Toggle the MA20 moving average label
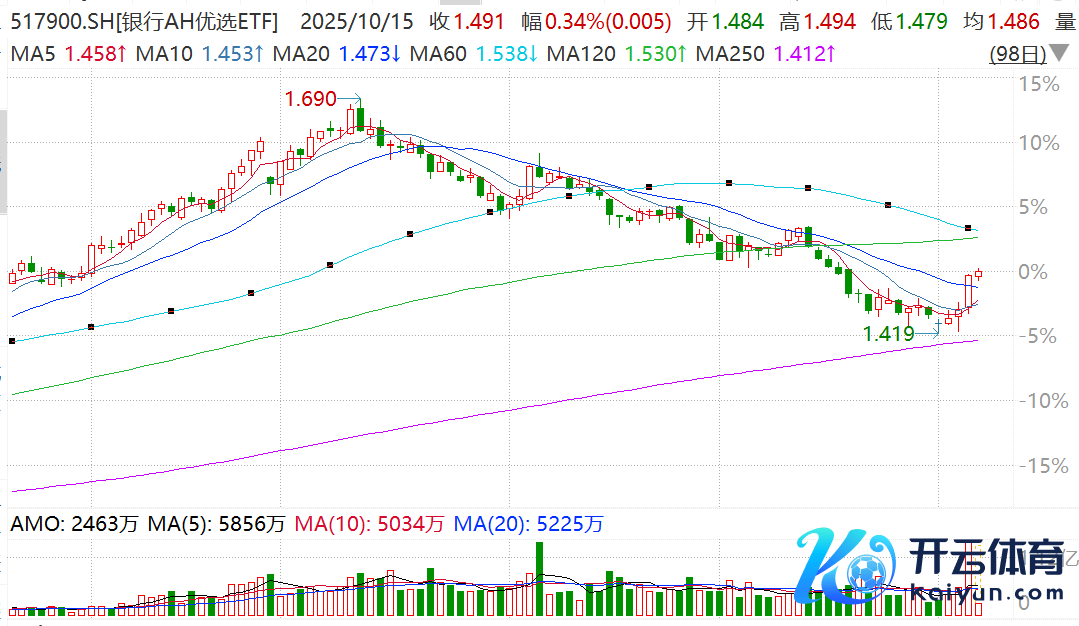Viewport: 1079px width, 626px height. (305, 54)
